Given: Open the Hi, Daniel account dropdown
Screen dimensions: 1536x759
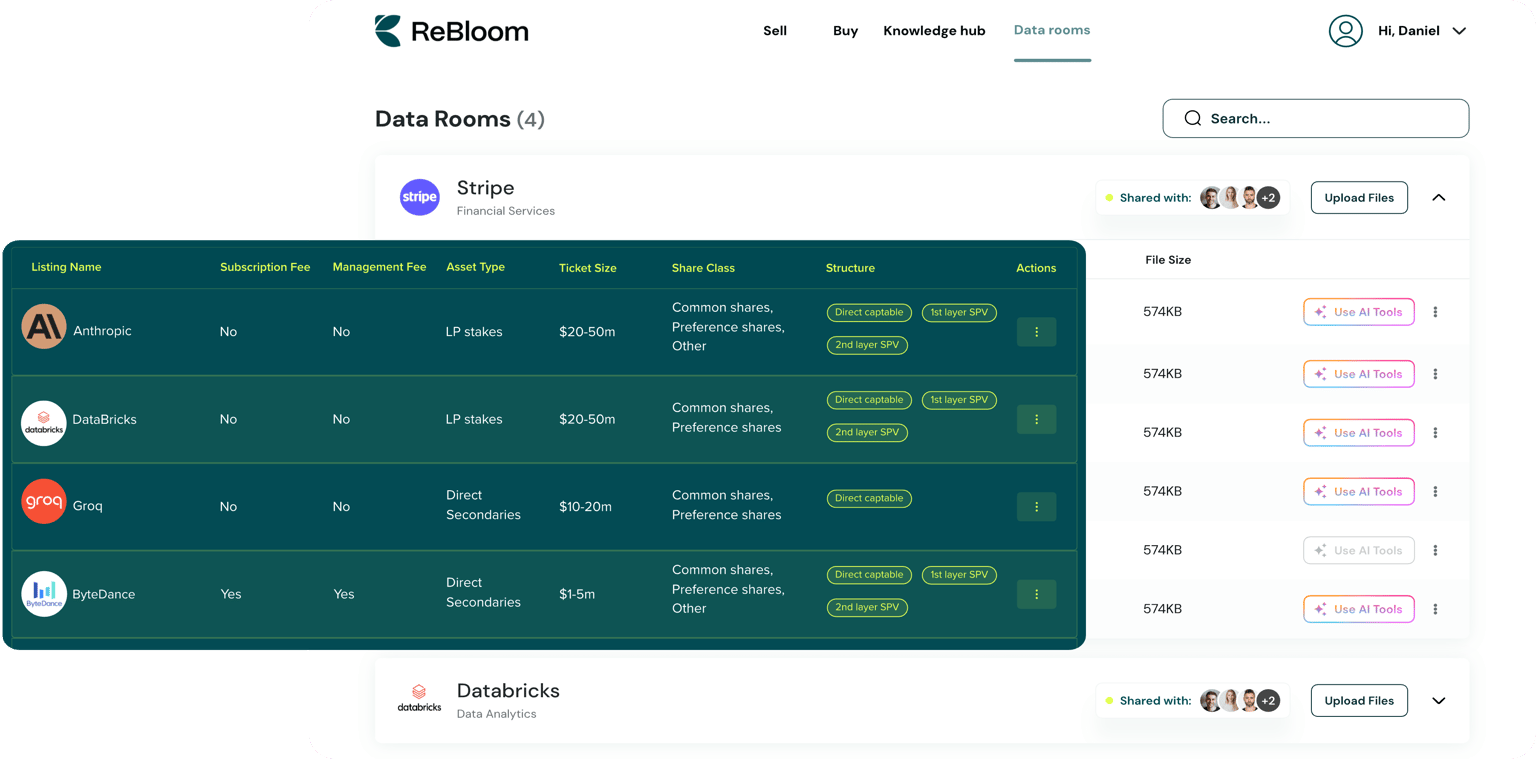Looking at the screenshot, I should pos(1458,31).
